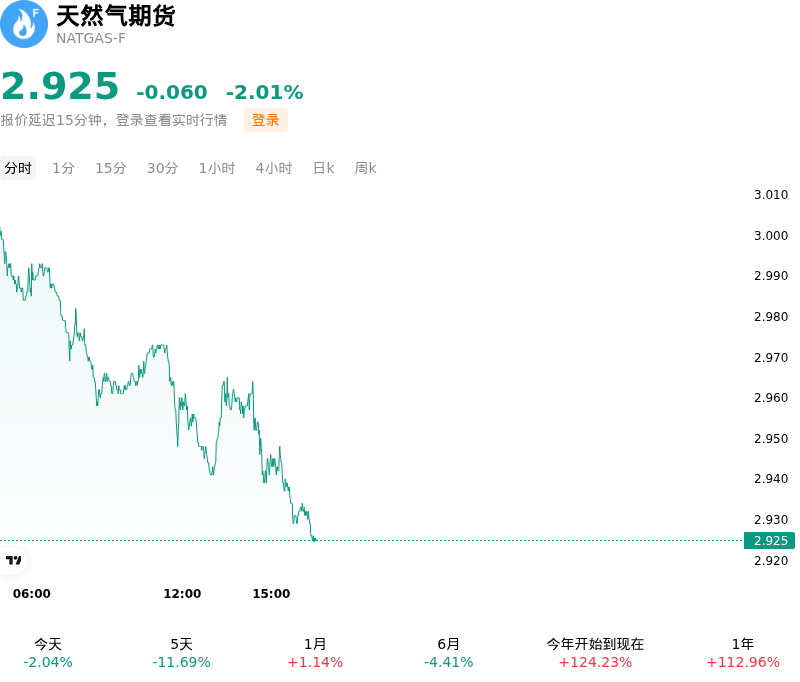Screen dimensions: 800x682
Task: Choose the 6月 -4.41% range
Action: (448, 653)
